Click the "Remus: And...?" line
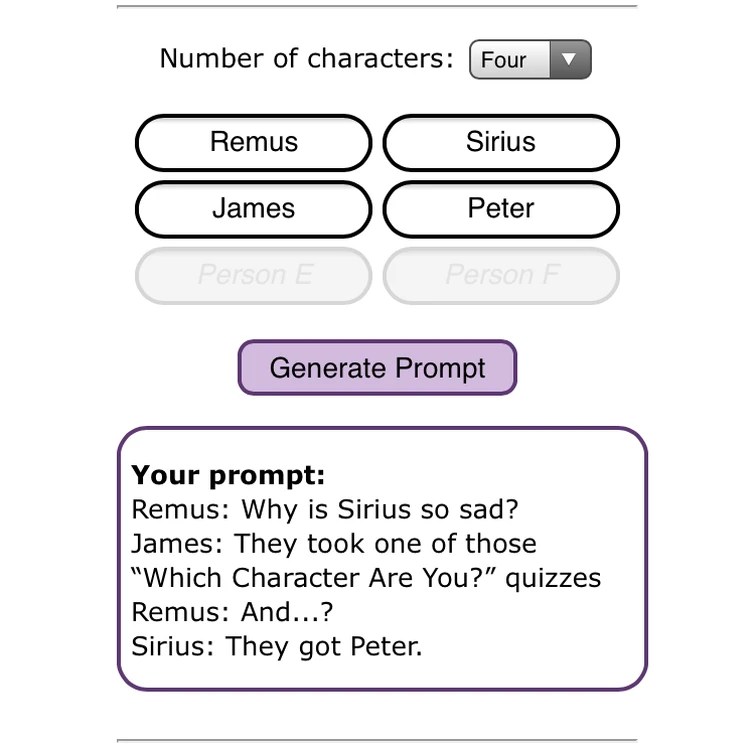The image size is (755, 745). (232, 612)
